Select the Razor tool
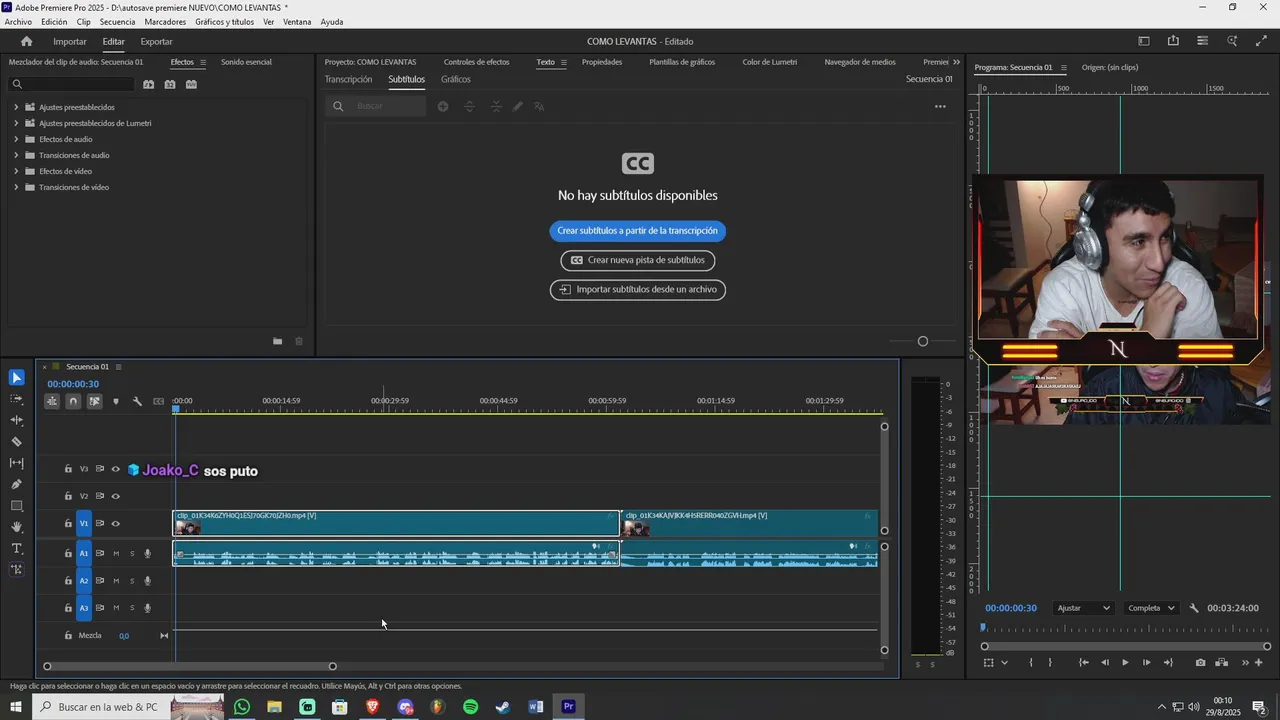Image resolution: width=1280 pixels, height=720 pixels. click(x=16, y=441)
